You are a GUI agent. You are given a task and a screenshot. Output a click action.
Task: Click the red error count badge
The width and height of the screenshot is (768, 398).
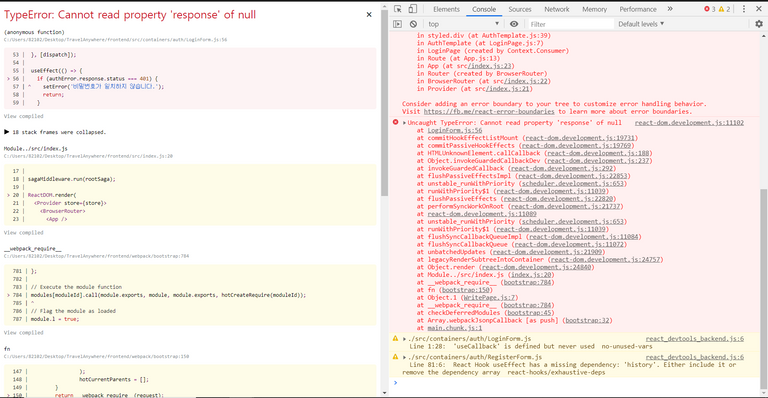[x=710, y=9]
